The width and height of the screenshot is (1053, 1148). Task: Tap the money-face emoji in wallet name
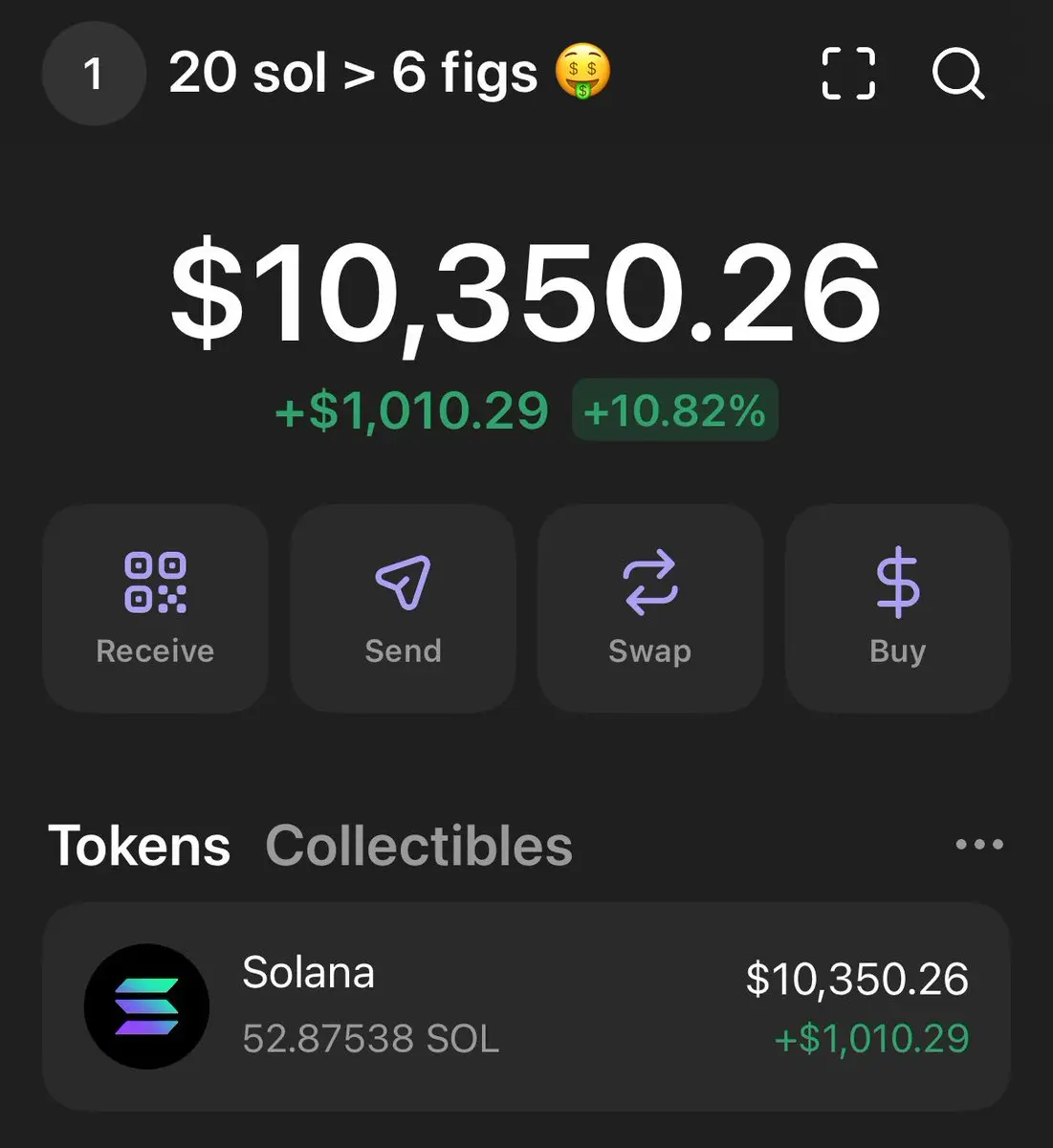click(583, 72)
